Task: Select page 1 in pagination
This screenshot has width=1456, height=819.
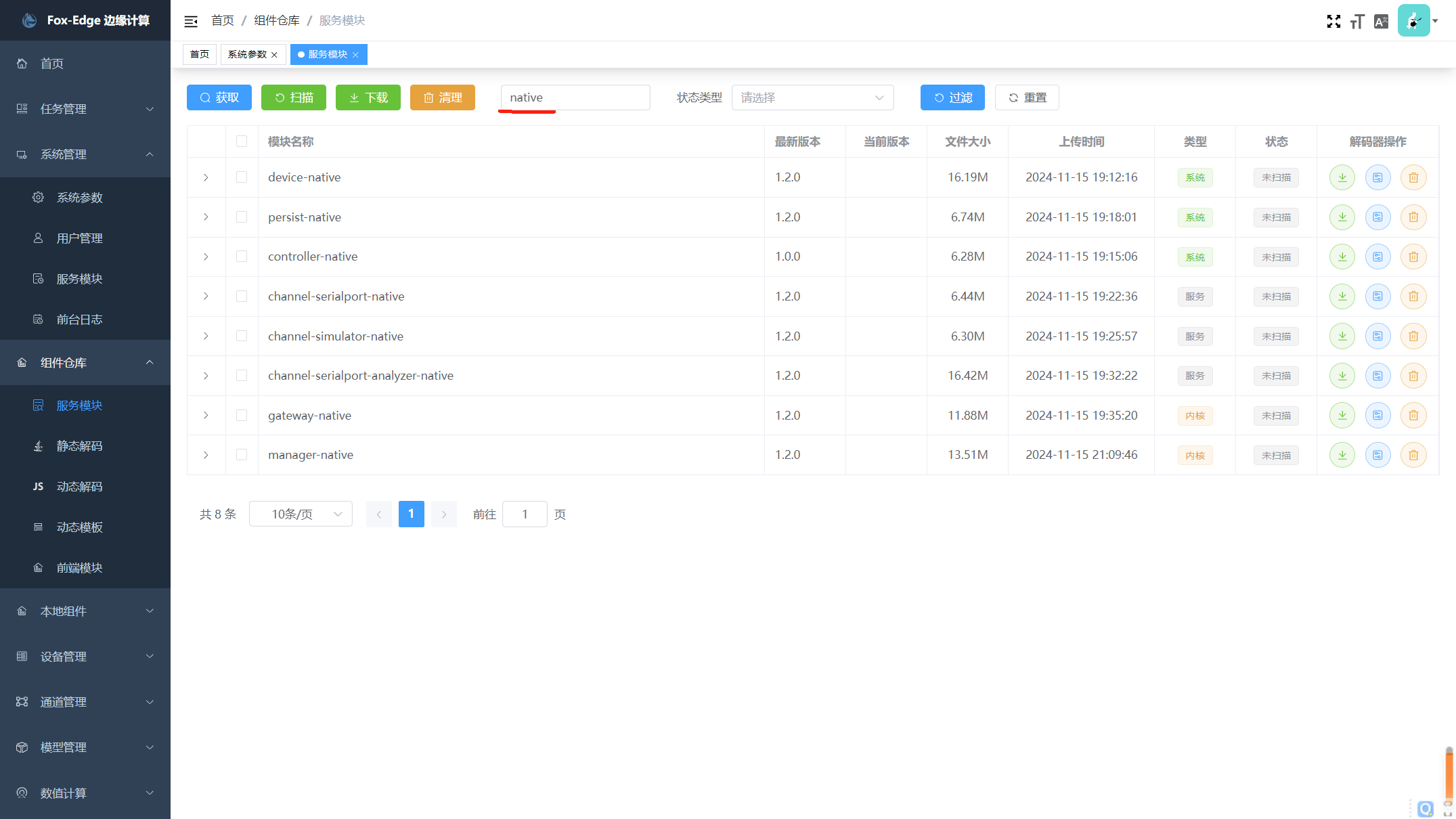Action: coord(412,514)
